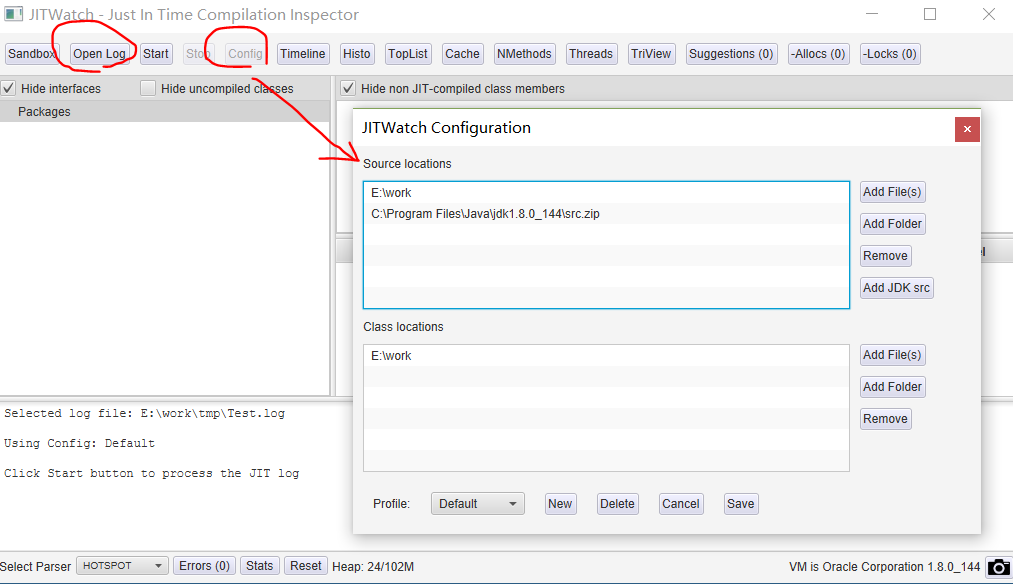Select E:\work in Source locations list
Image resolution: width=1013 pixels, height=584 pixels.
(606, 193)
